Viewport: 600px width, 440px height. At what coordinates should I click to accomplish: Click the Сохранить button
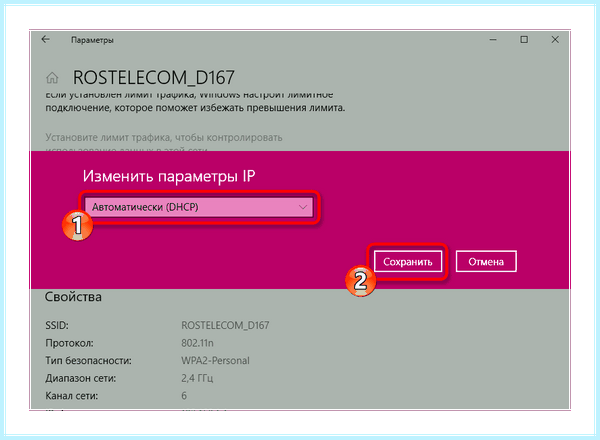(408, 262)
